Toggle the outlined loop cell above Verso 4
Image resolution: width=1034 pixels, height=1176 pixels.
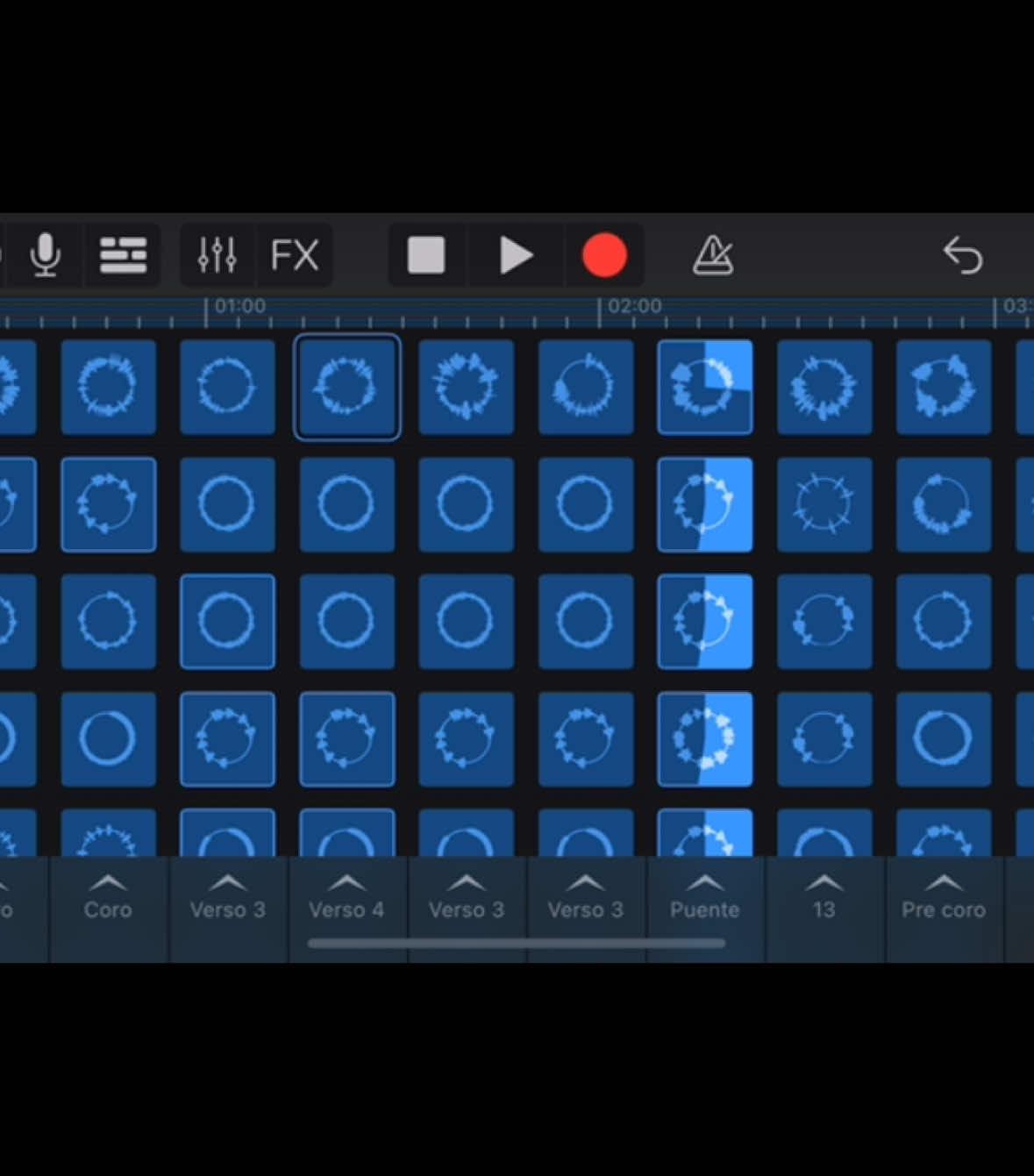click(x=347, y=387)
